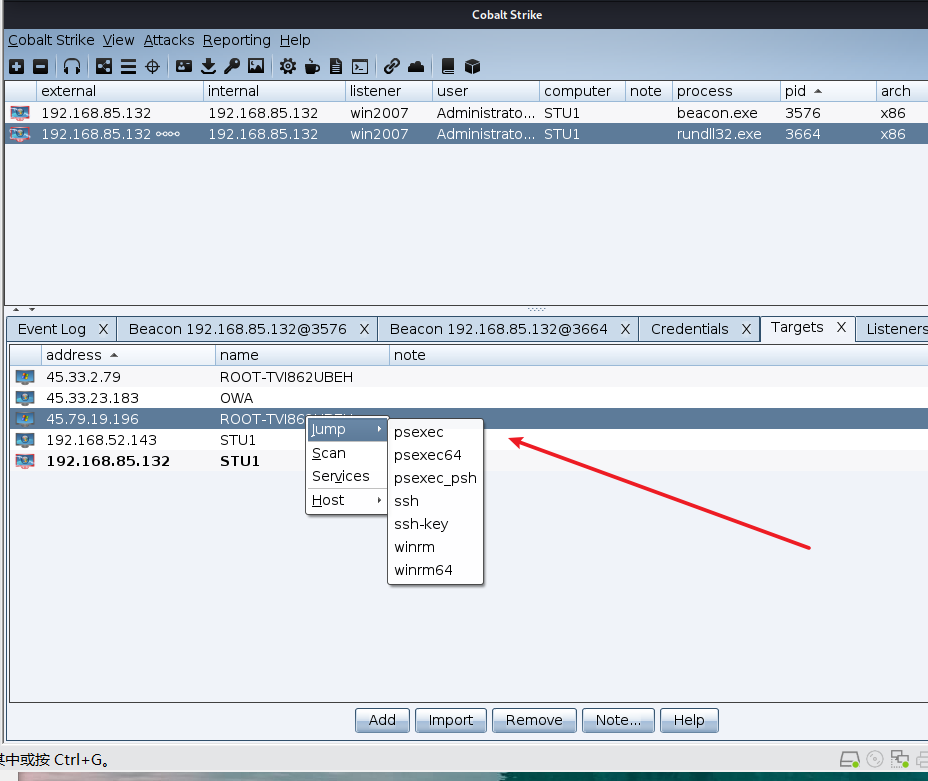Image resolution: width=928 pixels, height=781 pixels.
Task: Sort targets by the address column header
Action: point(128,355)
